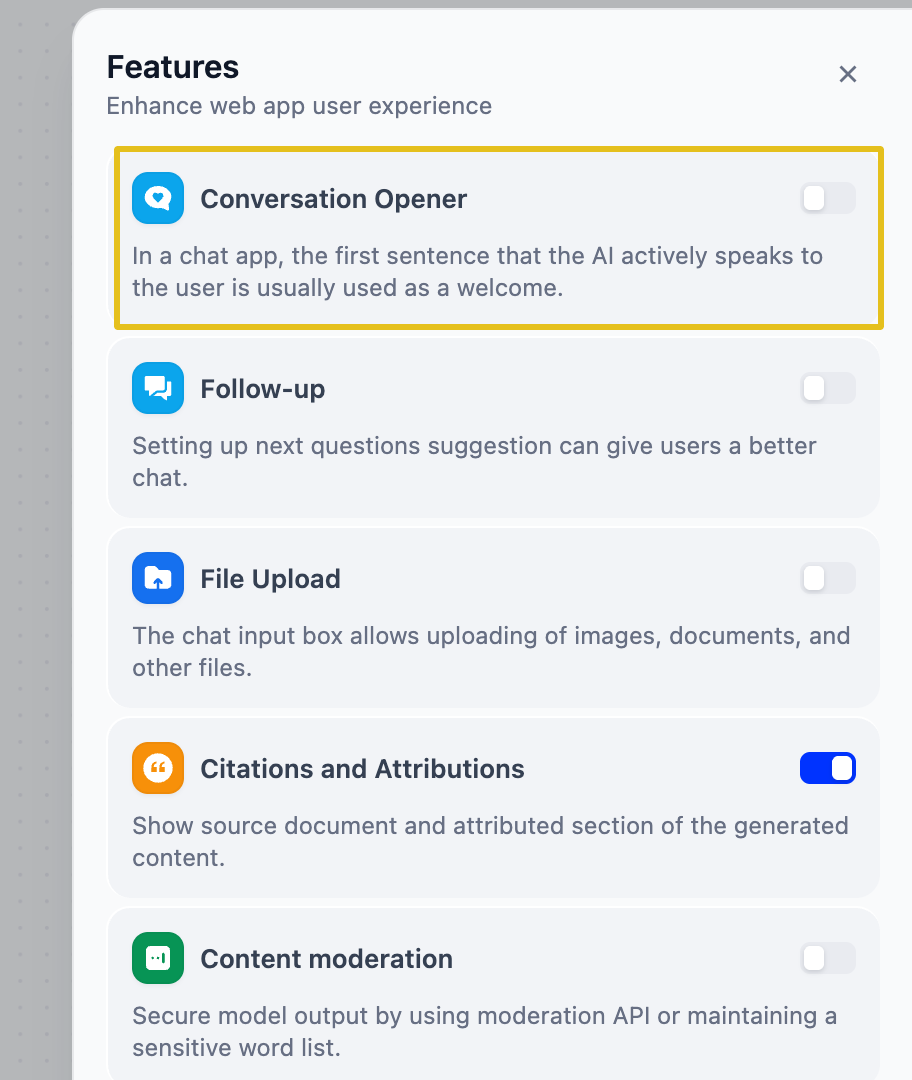Screen dimensions: 912x1080
Task: Click the Conversation Opener chat-heart icon
Action: 158,198
